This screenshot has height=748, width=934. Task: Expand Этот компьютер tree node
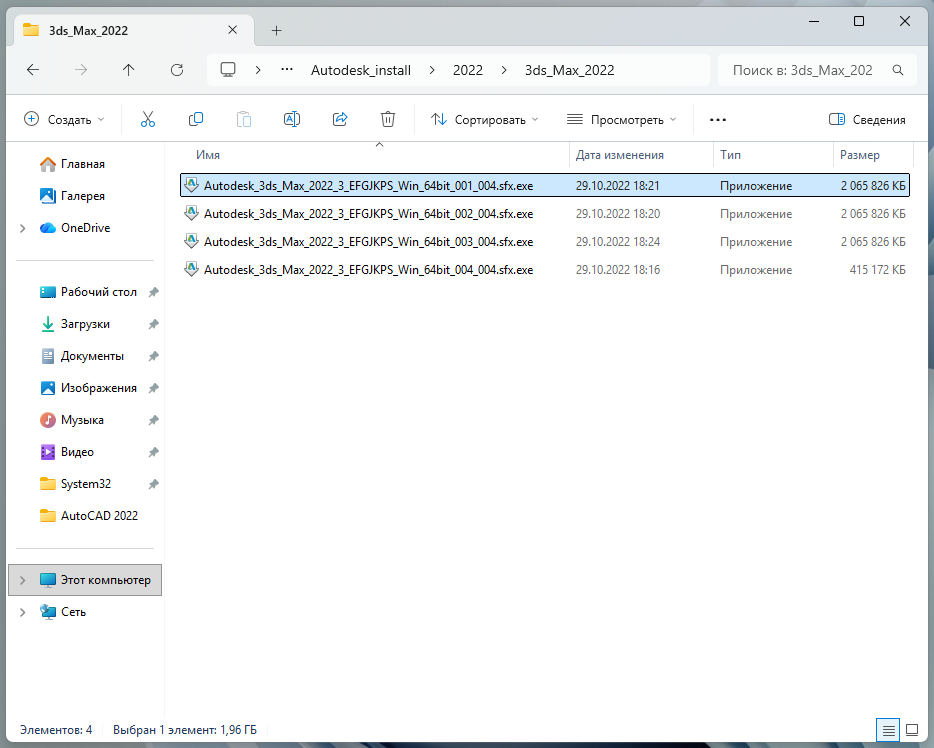click(23, 580)
